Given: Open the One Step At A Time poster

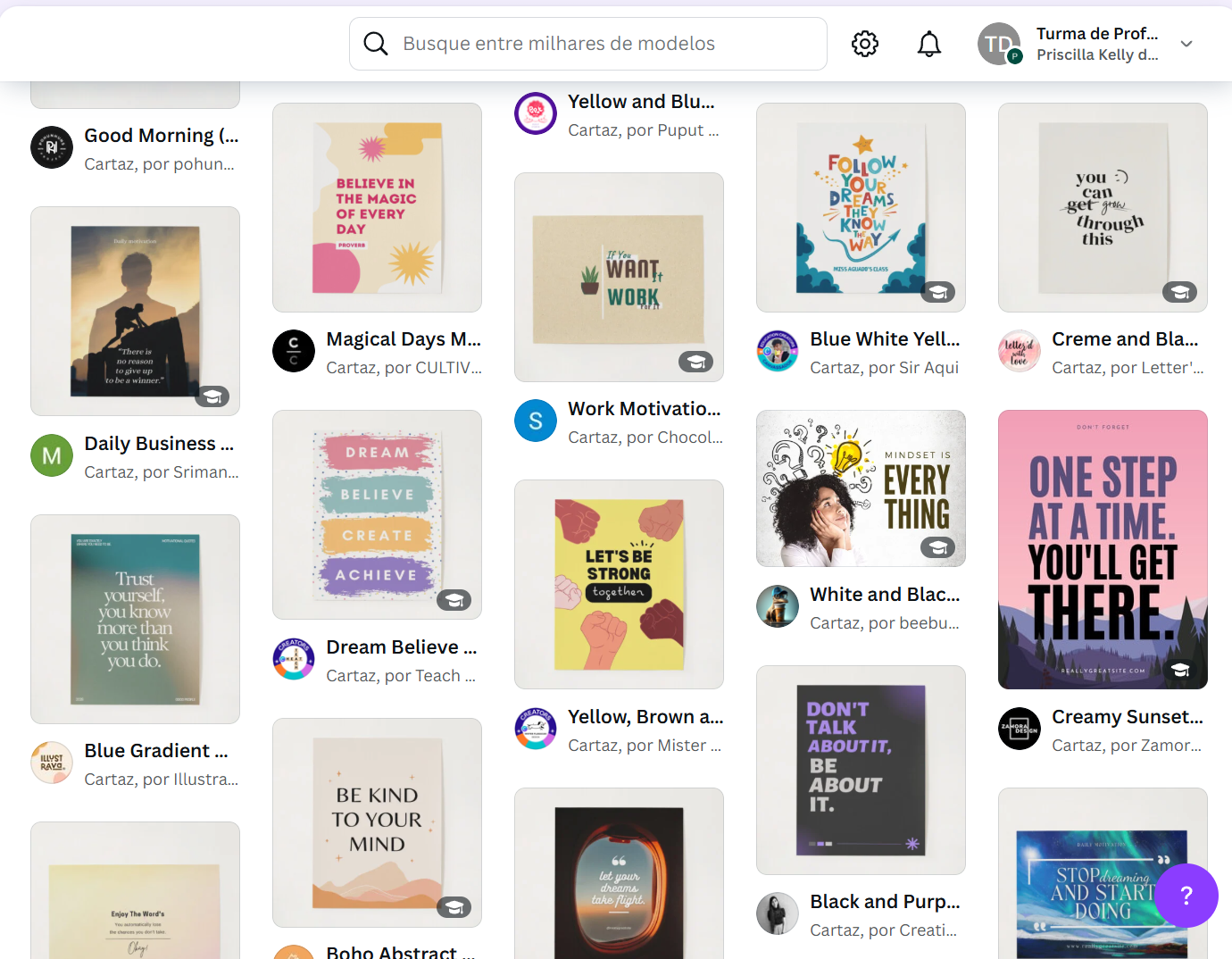Looking at the screenshot, I should point(1103,549).
